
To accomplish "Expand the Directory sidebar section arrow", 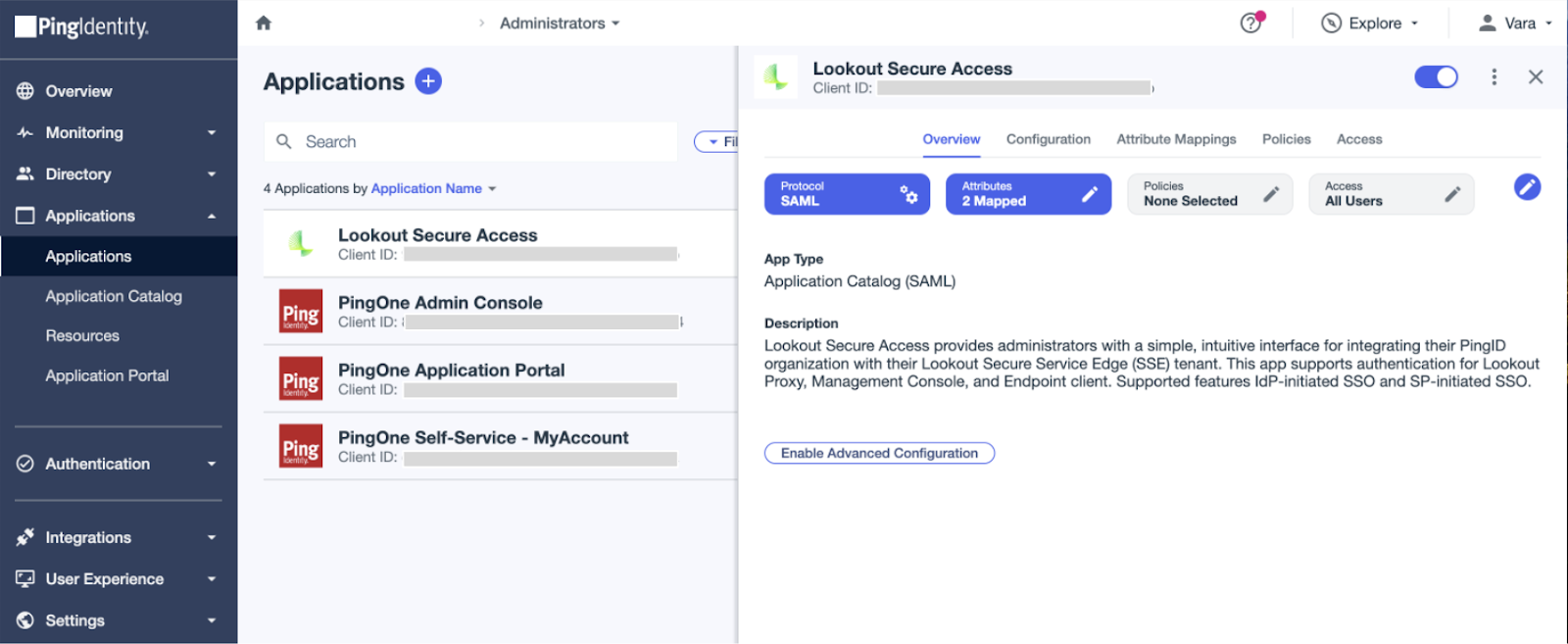I will (x=212, y=174).
